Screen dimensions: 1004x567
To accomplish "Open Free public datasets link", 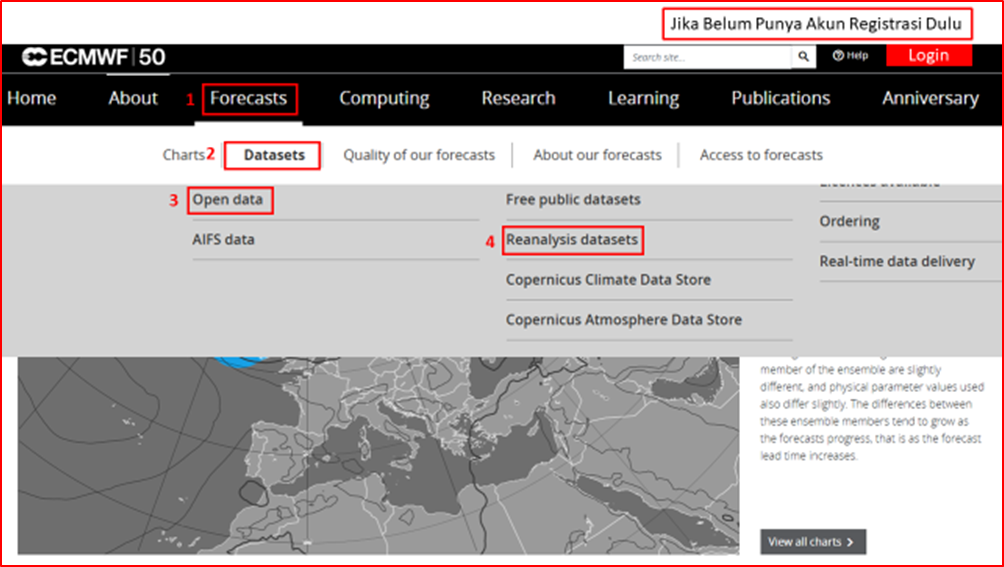I will pos(573,200).
